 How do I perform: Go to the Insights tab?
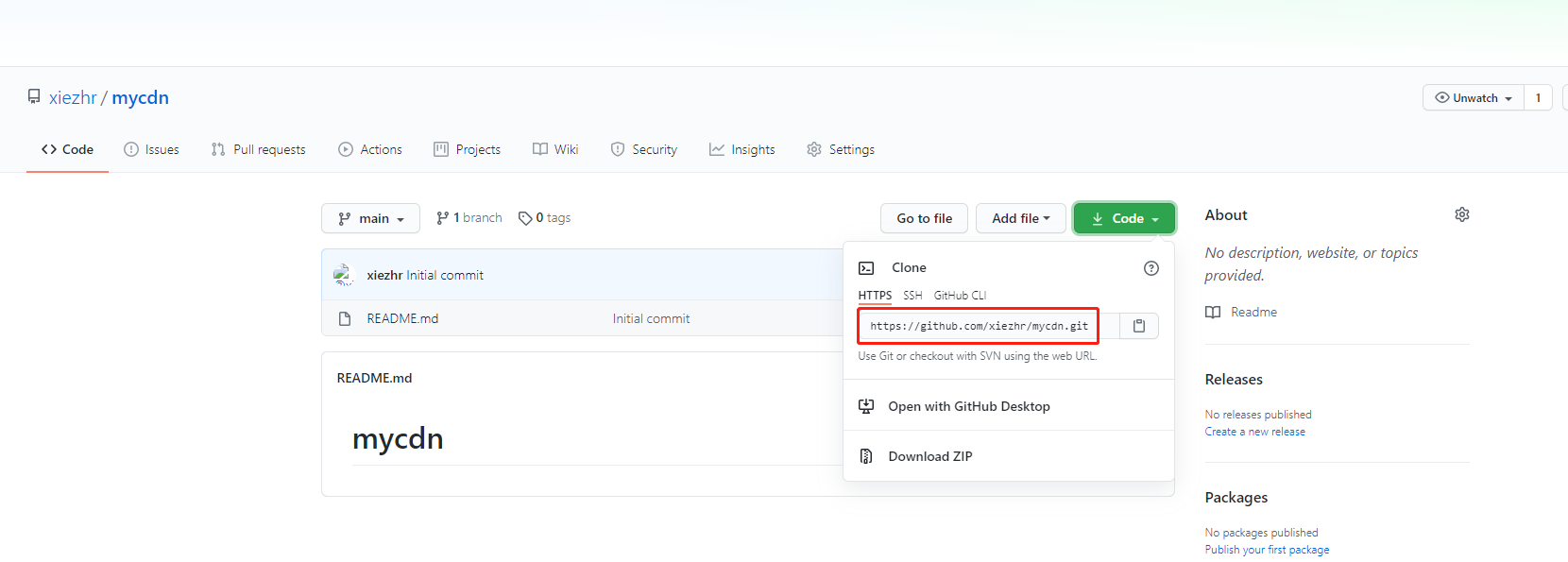pos(742,149)
